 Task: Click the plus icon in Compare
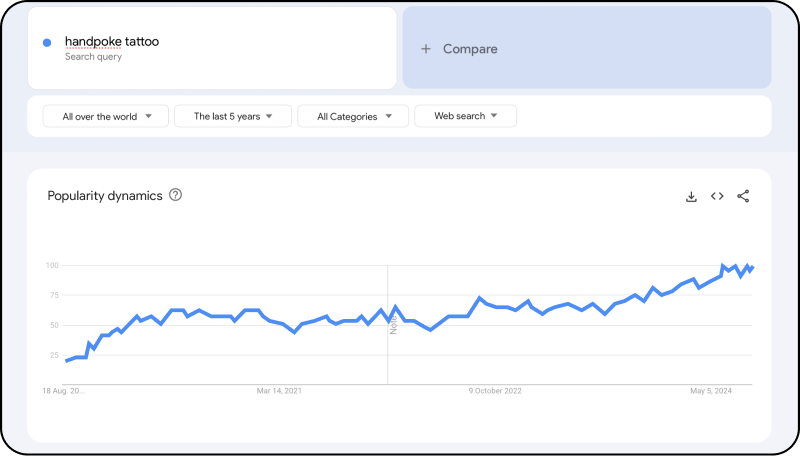click(x=425, y=49)
